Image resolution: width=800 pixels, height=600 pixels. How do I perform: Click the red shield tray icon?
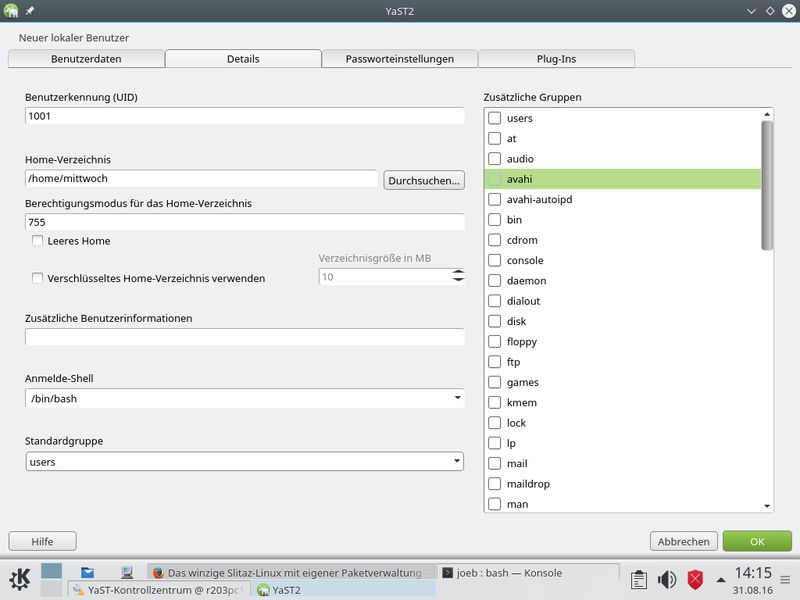tap(695, 580)
